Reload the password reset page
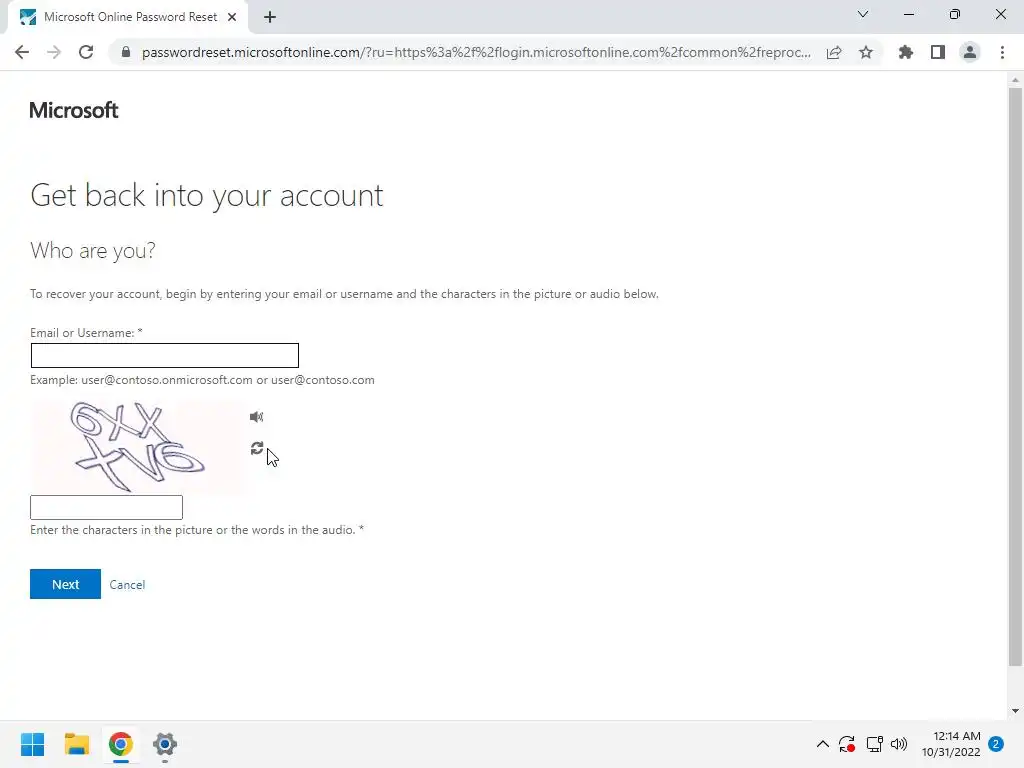The image size is (1024, 768). [86, 52]
